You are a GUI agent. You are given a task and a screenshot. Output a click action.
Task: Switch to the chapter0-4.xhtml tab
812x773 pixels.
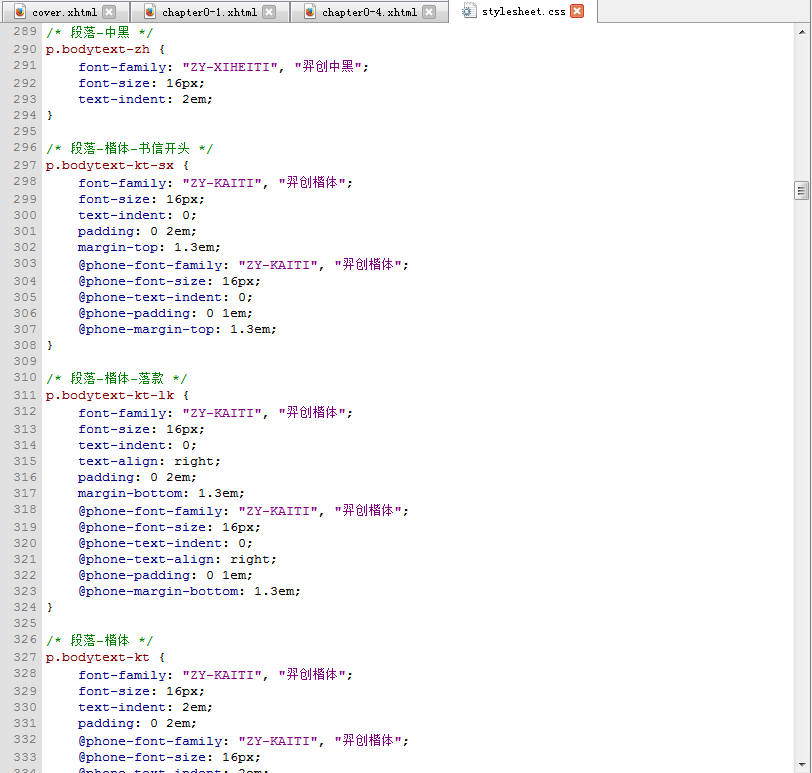tap(368, 12)
